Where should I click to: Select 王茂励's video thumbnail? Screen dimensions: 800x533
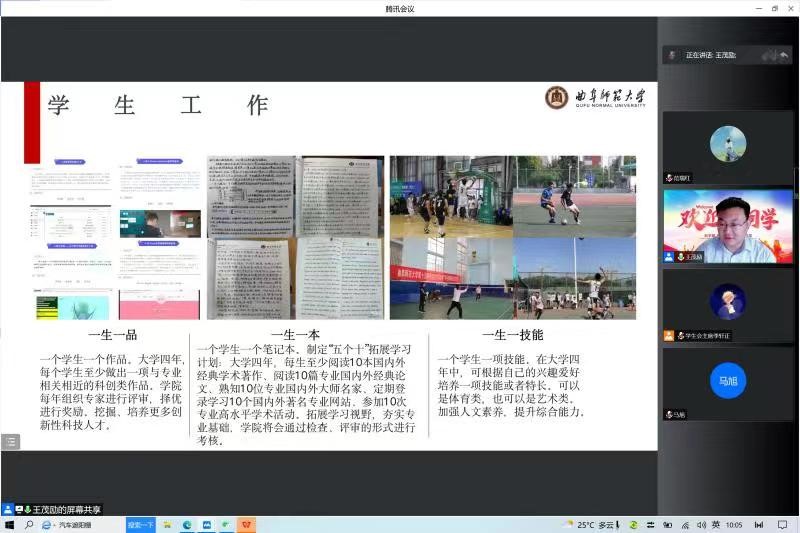coord(727,226)
